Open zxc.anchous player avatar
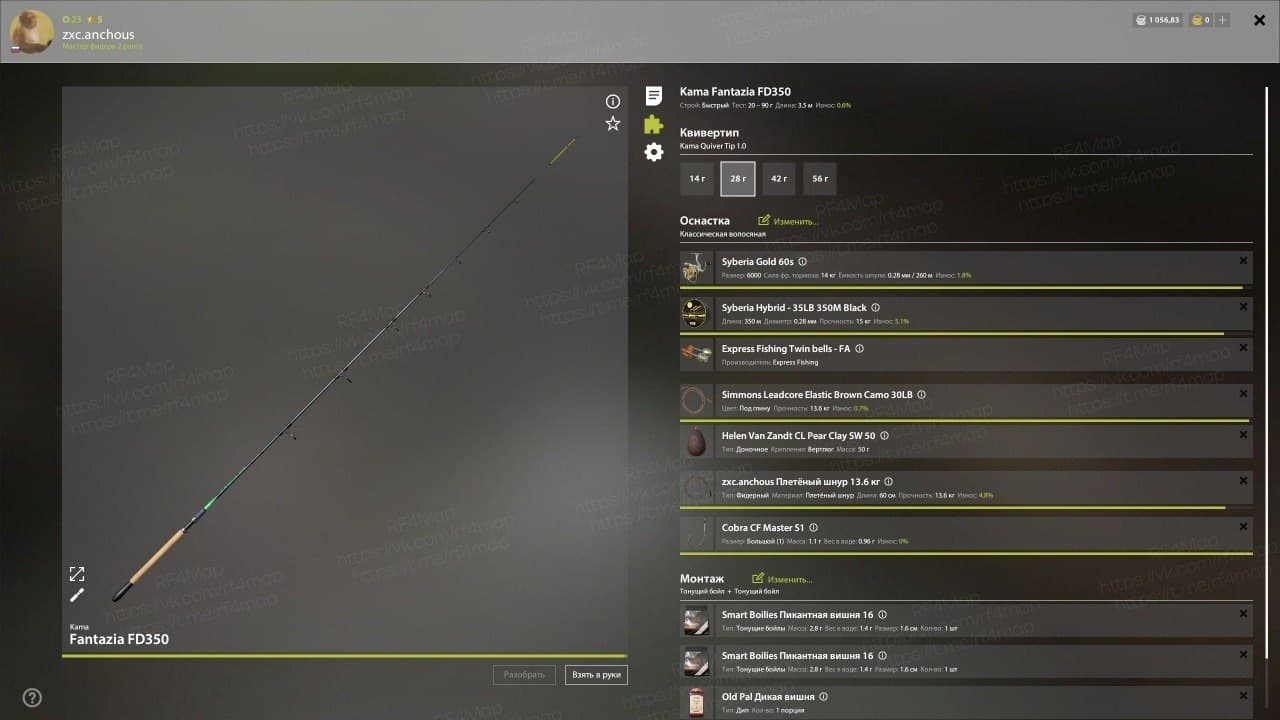1280x720 pixels. pyautogui.click(x=31, y=32)
